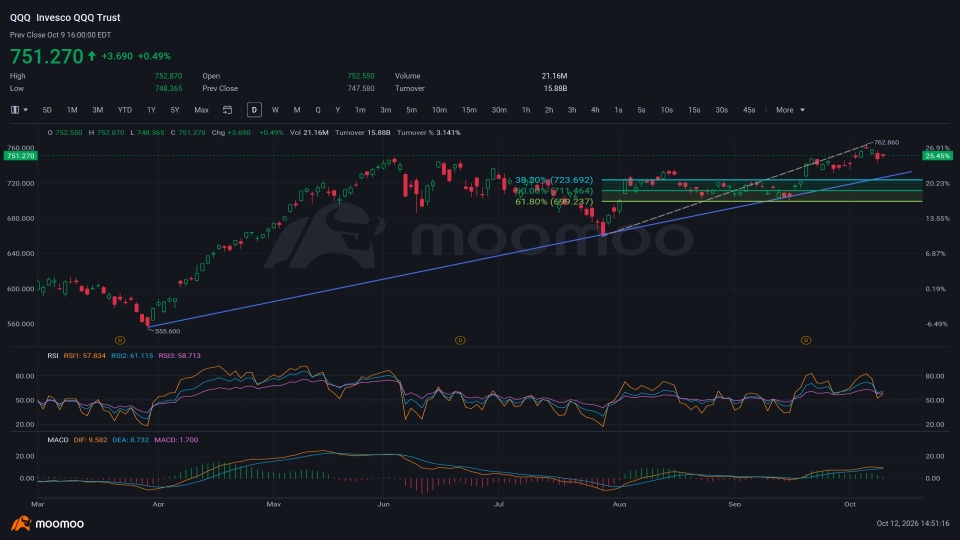The width and height of the screenshot is (960, 540).
Task: Click the DEA: 8.732 value
Action: tap(130, 440)
